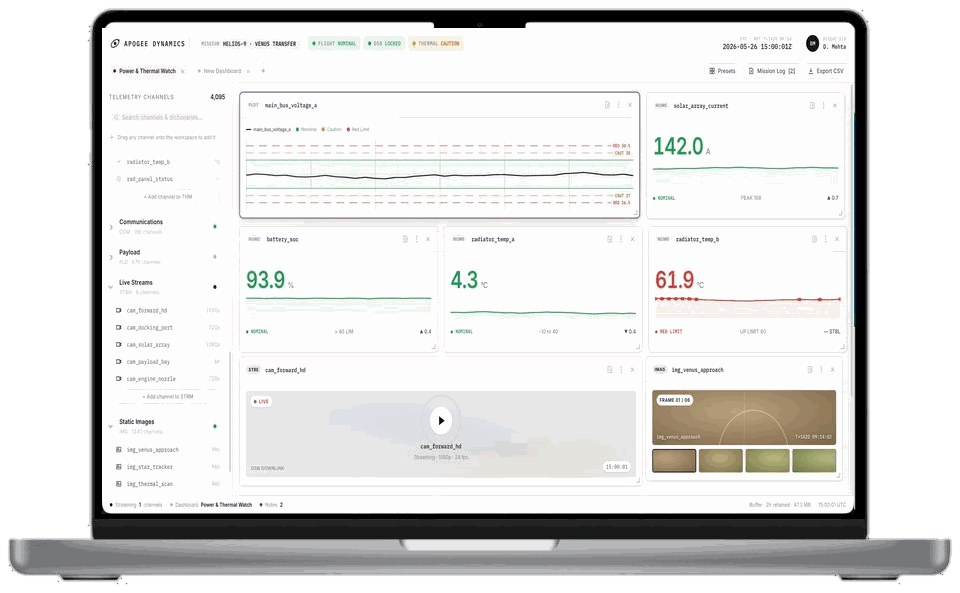Open note icon on radiator_temp_b panel
This screenshot has height=593, width=960.
(x=814, y=239)
